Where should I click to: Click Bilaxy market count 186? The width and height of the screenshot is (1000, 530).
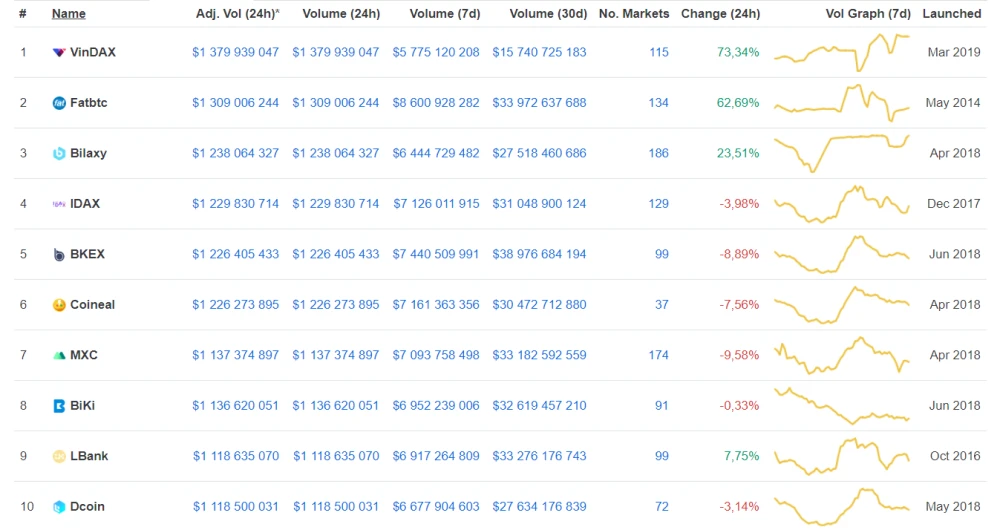[x=658, y=153]
